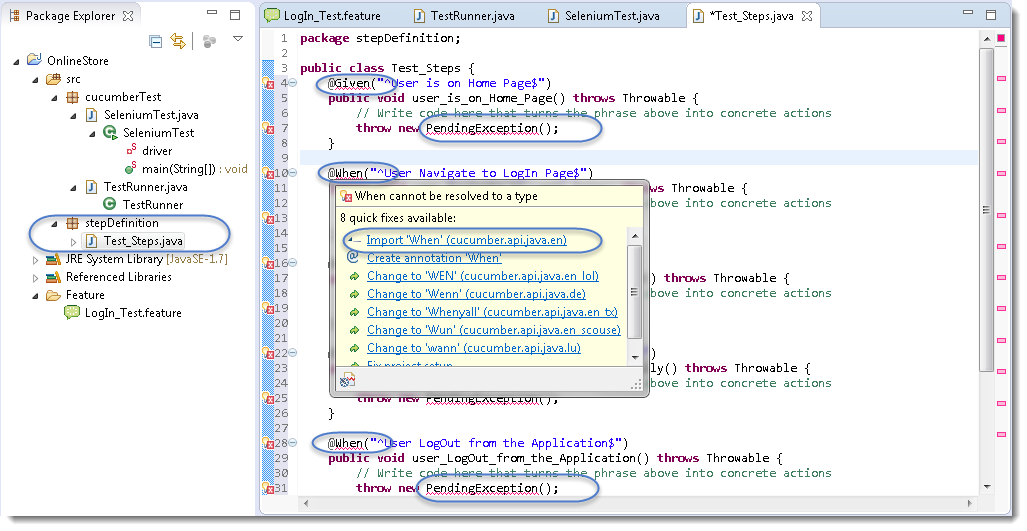The width and height of the screenshot is (1027, 531).
Task: Click editor vertical scrollbar down arrow
Action: click(987, 486)
